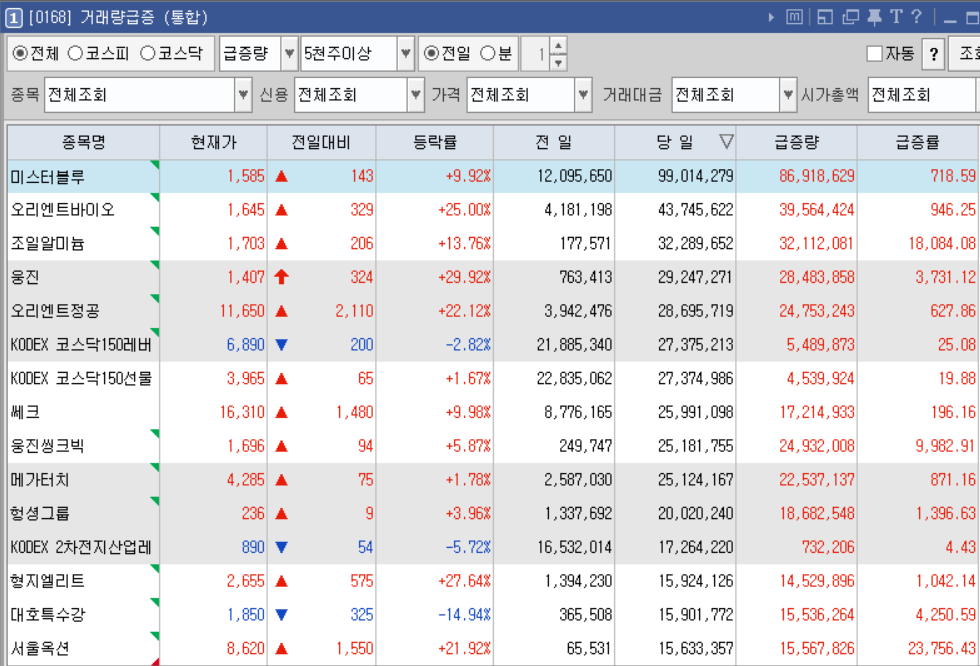The width and height of the screenshot is (980, 666).
Task: Click the duplicate window icon in title bar
Action: [851, 17]
